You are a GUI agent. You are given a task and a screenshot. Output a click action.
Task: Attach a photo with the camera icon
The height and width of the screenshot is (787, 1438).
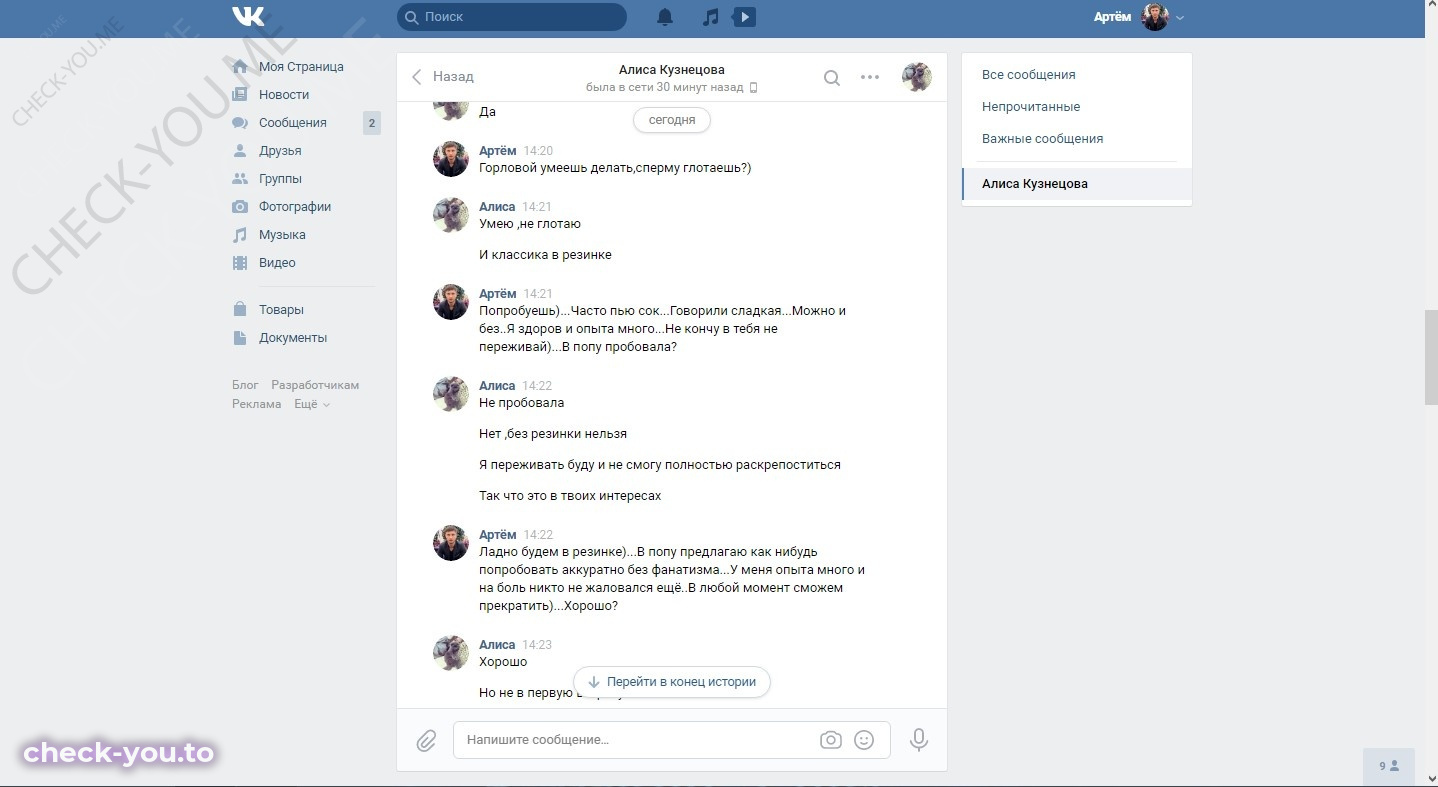(x=830, y=740)
